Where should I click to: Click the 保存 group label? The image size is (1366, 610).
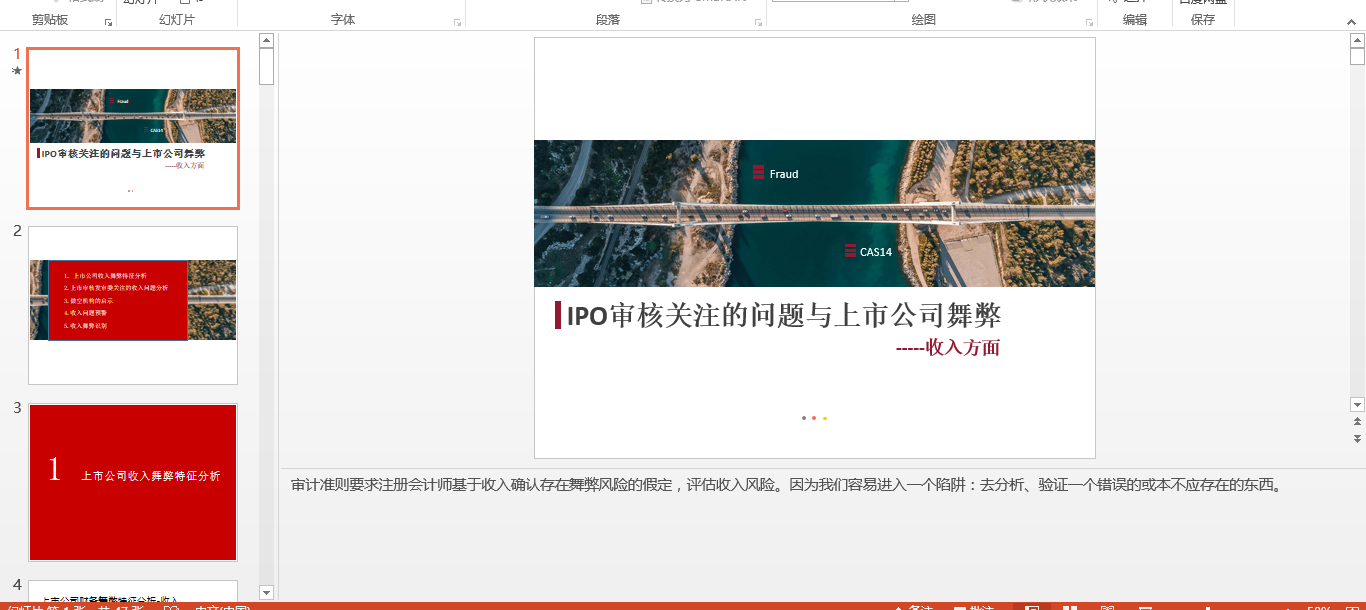pyautogui.click(x=1203, y=20)
